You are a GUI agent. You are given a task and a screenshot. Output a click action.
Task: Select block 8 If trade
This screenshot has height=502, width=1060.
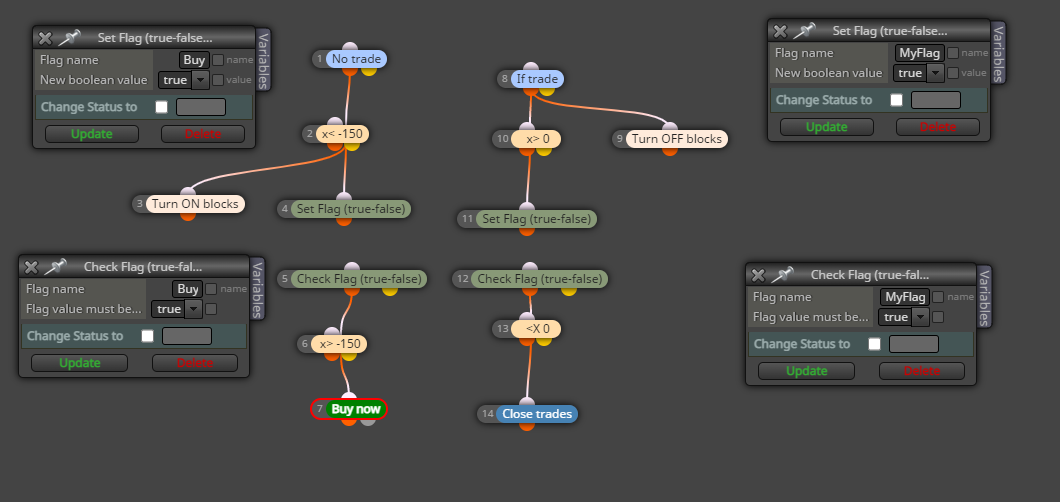(x=537, y=79)
